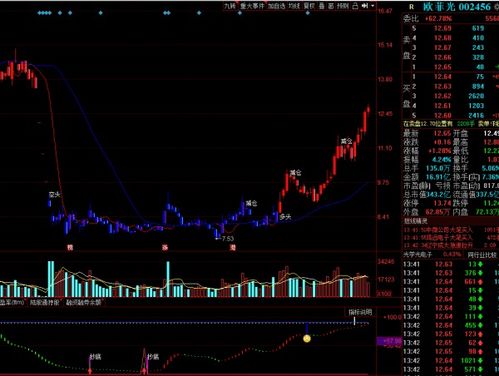Expand the small dropdown arrow beside toolbar

372,6
